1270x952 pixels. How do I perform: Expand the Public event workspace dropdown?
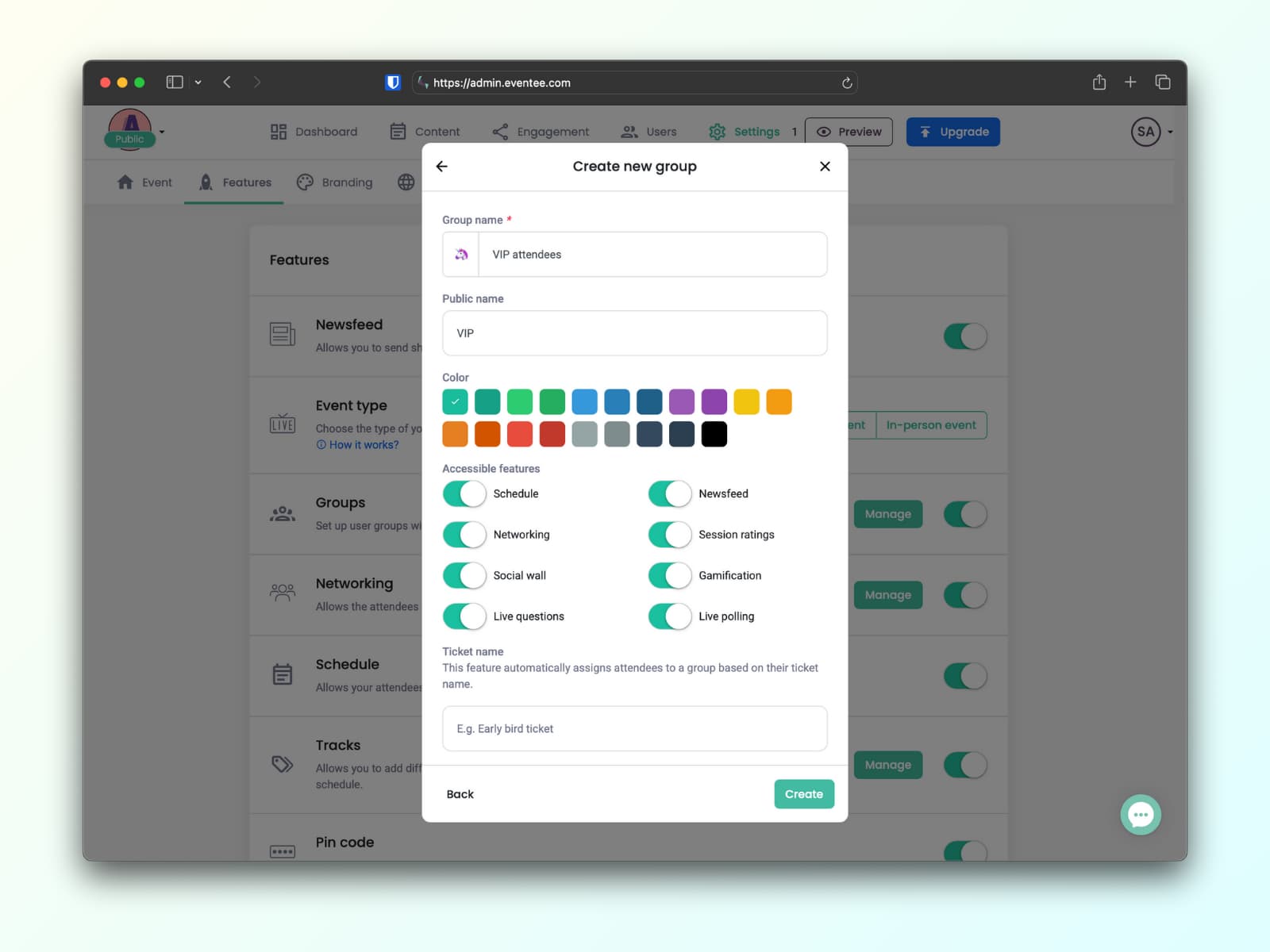coord(162,132)
